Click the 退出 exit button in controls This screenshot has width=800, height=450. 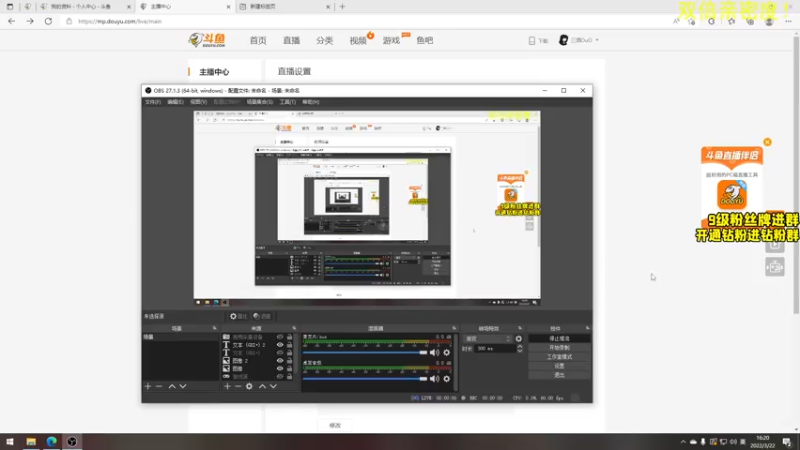[559, 375]
